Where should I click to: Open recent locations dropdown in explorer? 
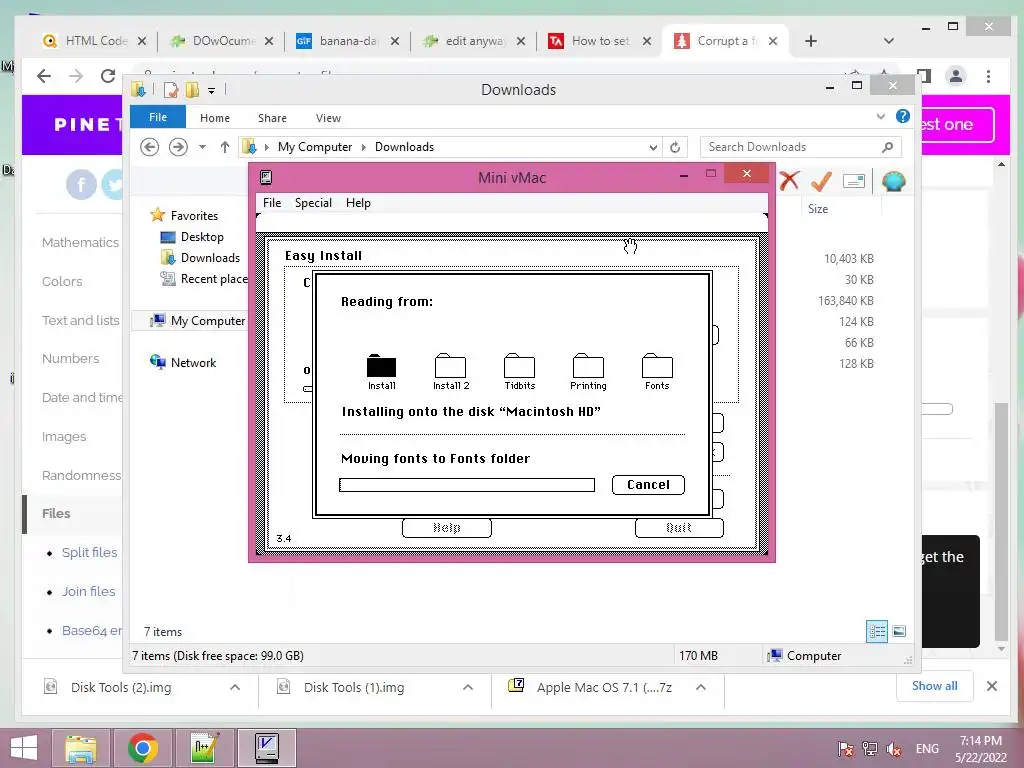point(202,147)
